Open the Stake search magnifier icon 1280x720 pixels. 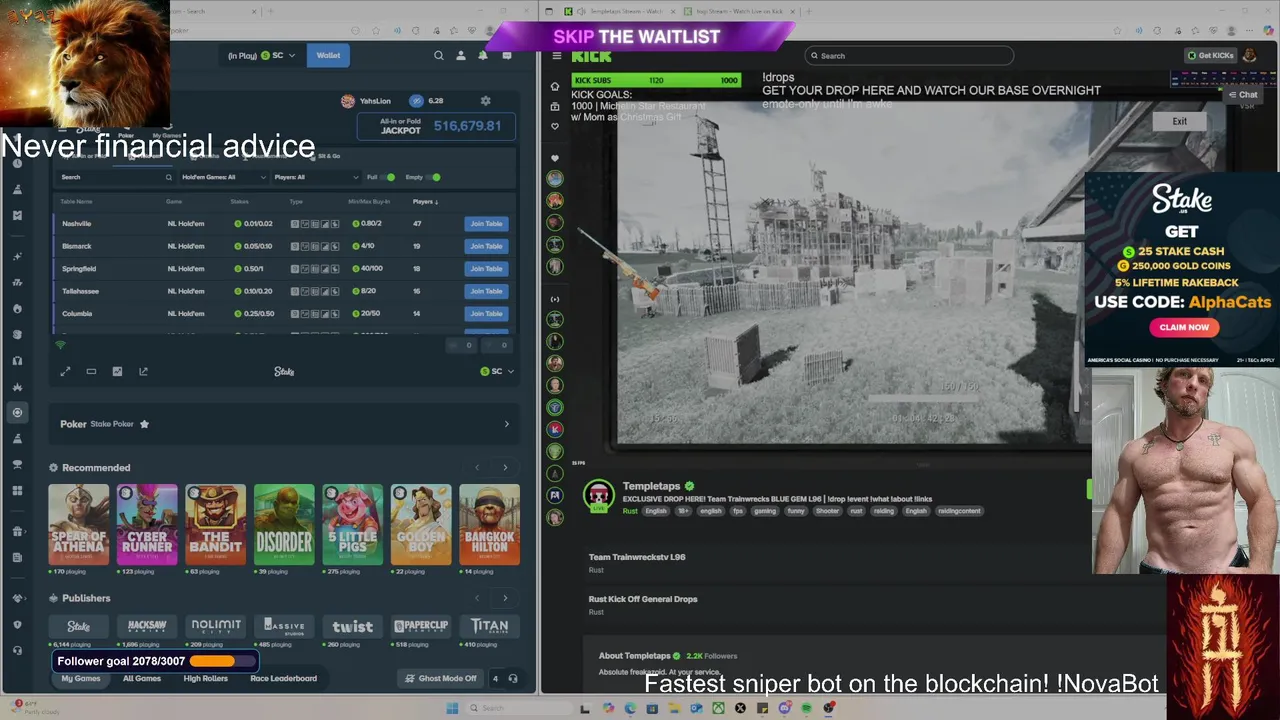[438, 56]
